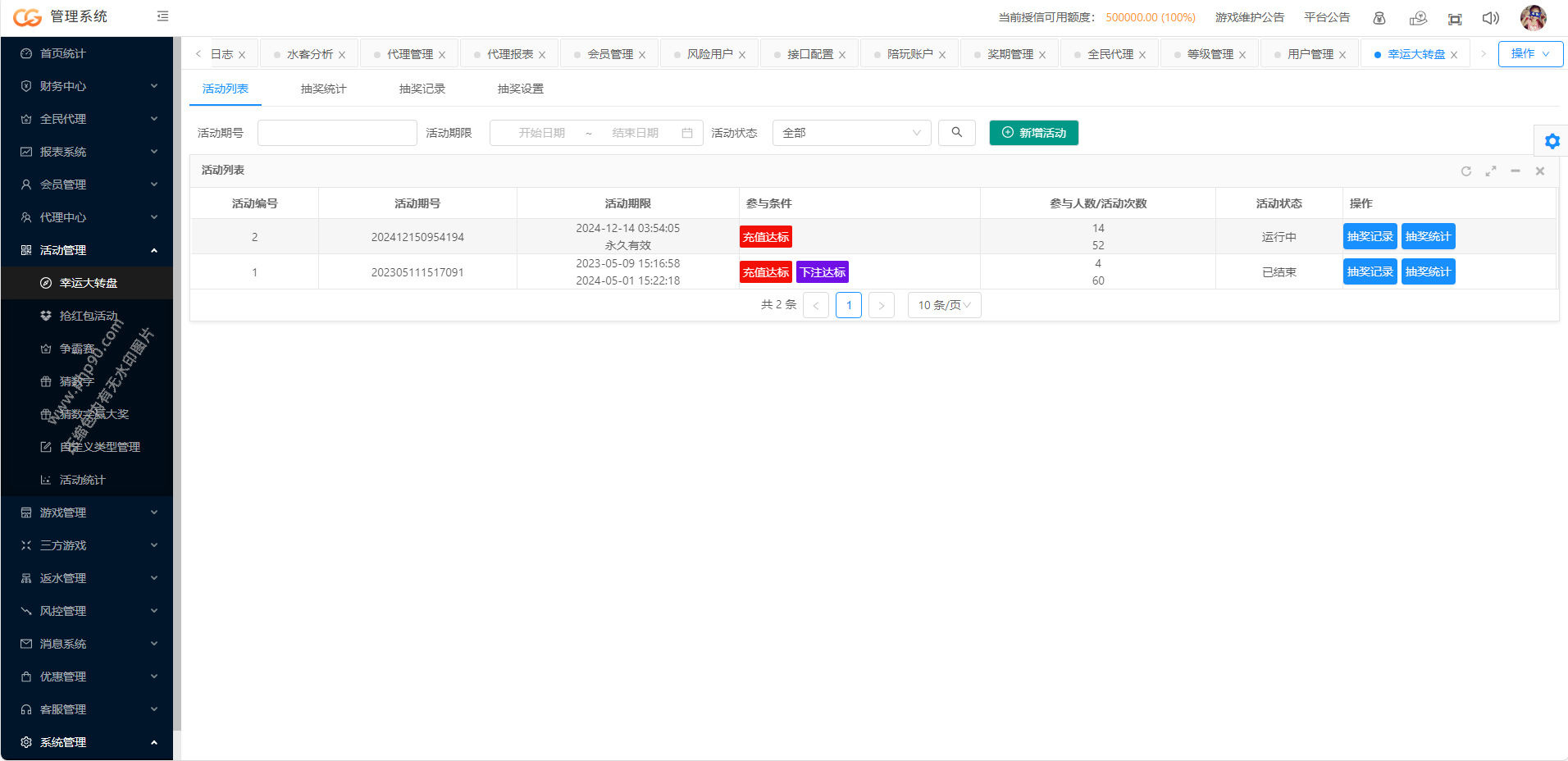Open the 10 条/页 page size selector

click(x=944, y=305)
